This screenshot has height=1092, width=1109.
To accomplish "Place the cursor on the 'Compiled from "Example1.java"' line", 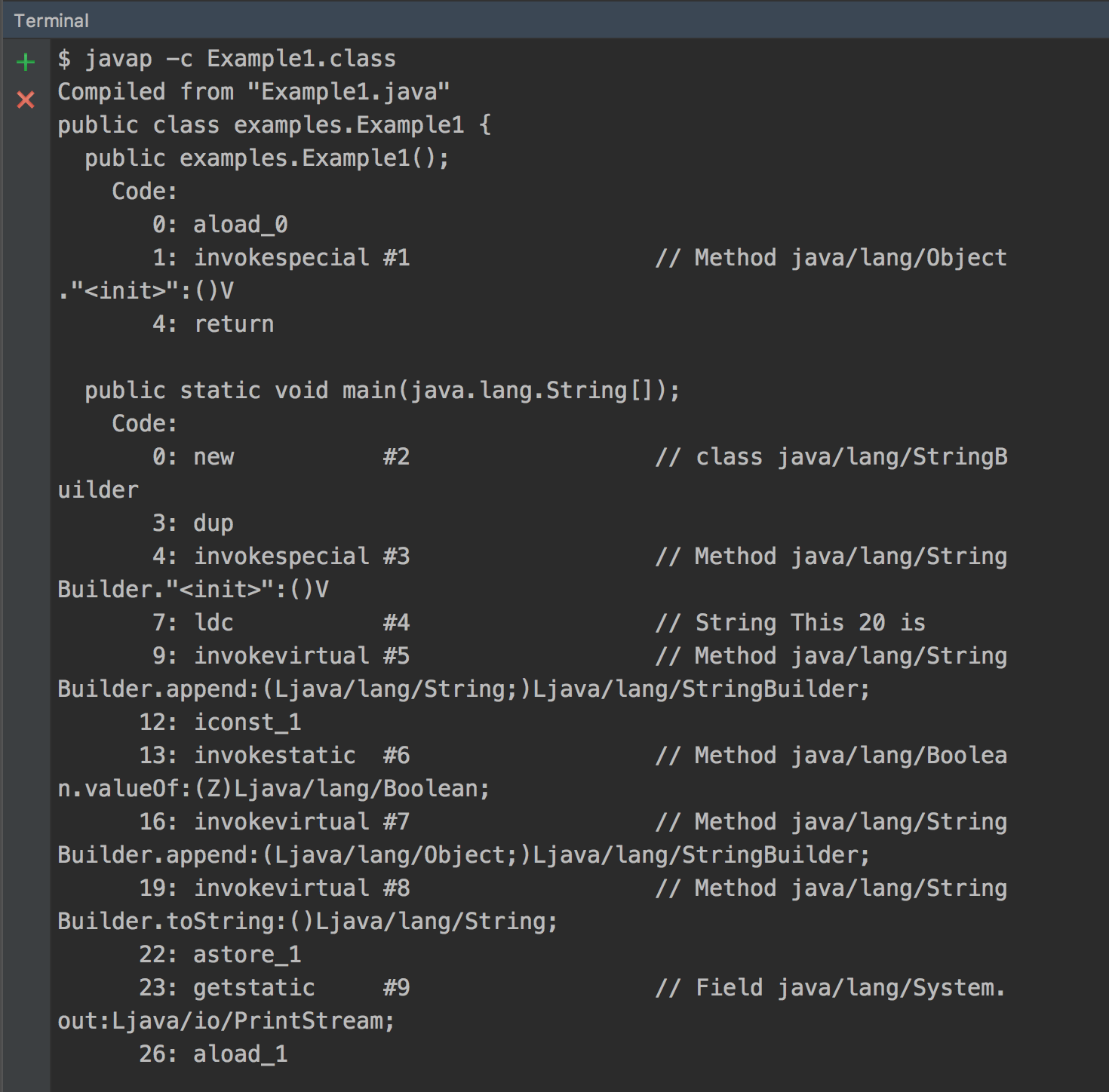I will (253, 92).
